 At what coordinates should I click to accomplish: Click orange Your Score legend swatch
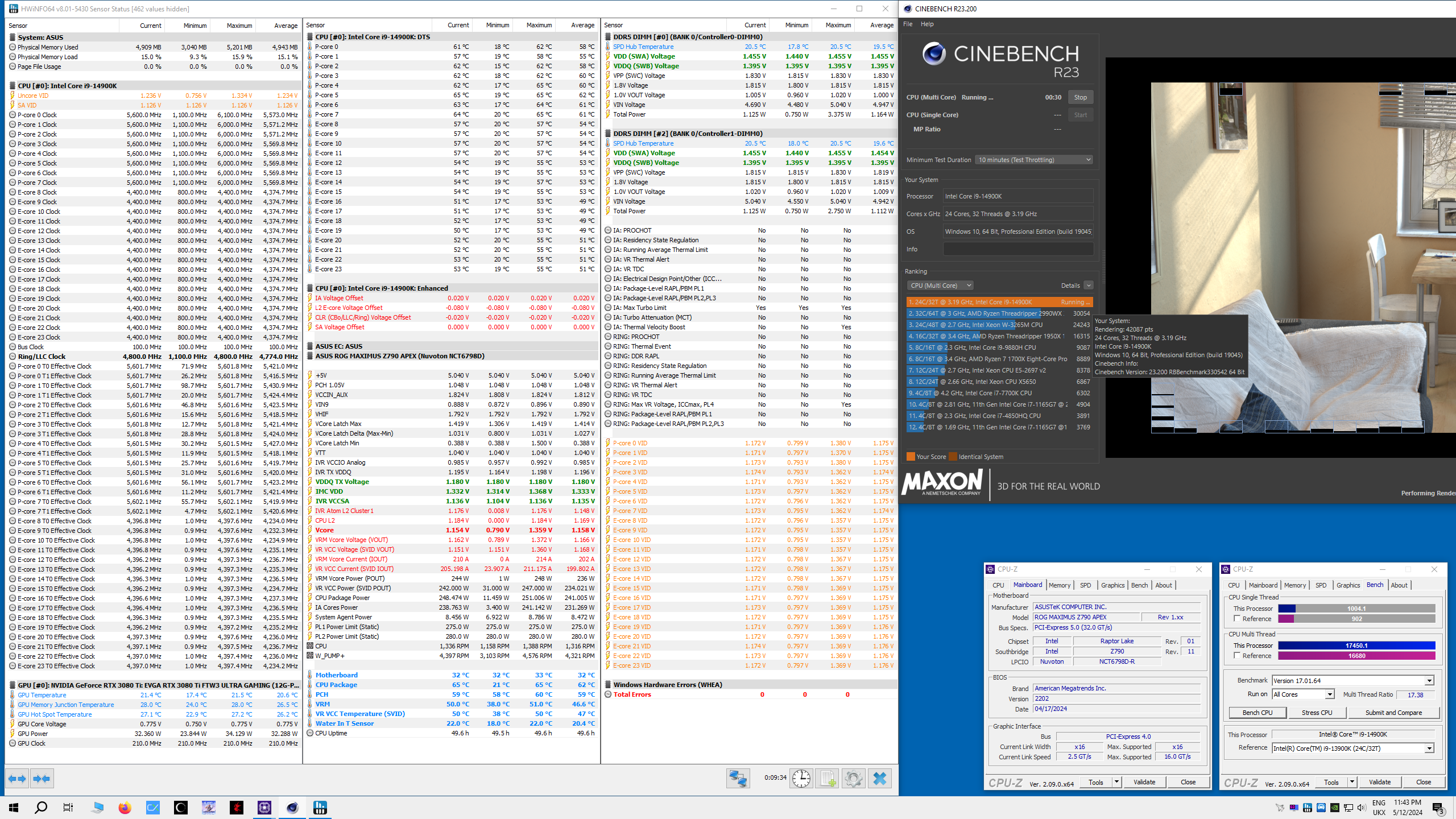911,457
